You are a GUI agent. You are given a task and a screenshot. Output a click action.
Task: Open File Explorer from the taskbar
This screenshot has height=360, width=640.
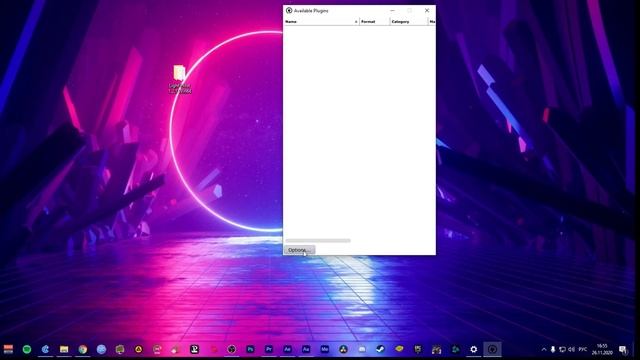pyautogui.click(x=64, y=349)
